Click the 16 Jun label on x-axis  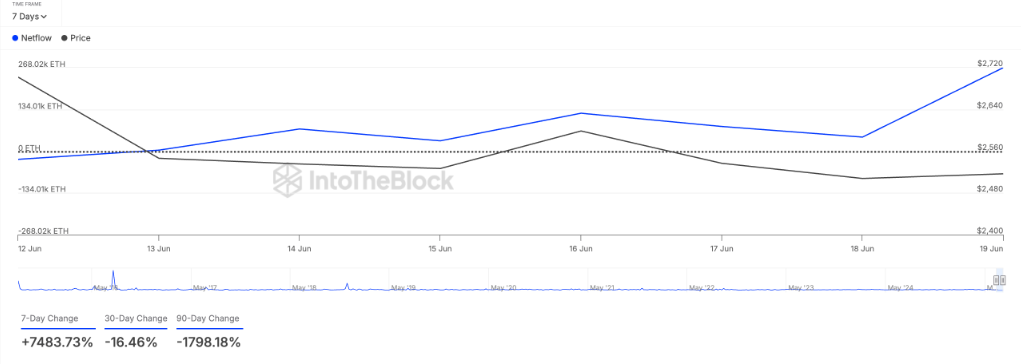580,249
